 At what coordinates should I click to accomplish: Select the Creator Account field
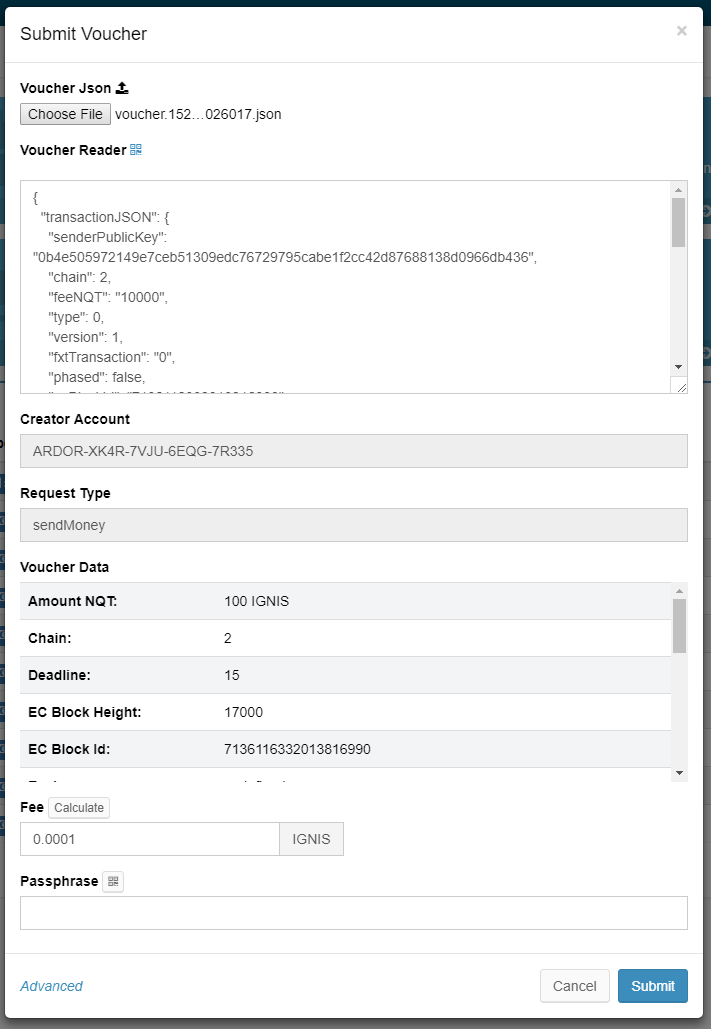pyautogui.click(x=353, y=451)
